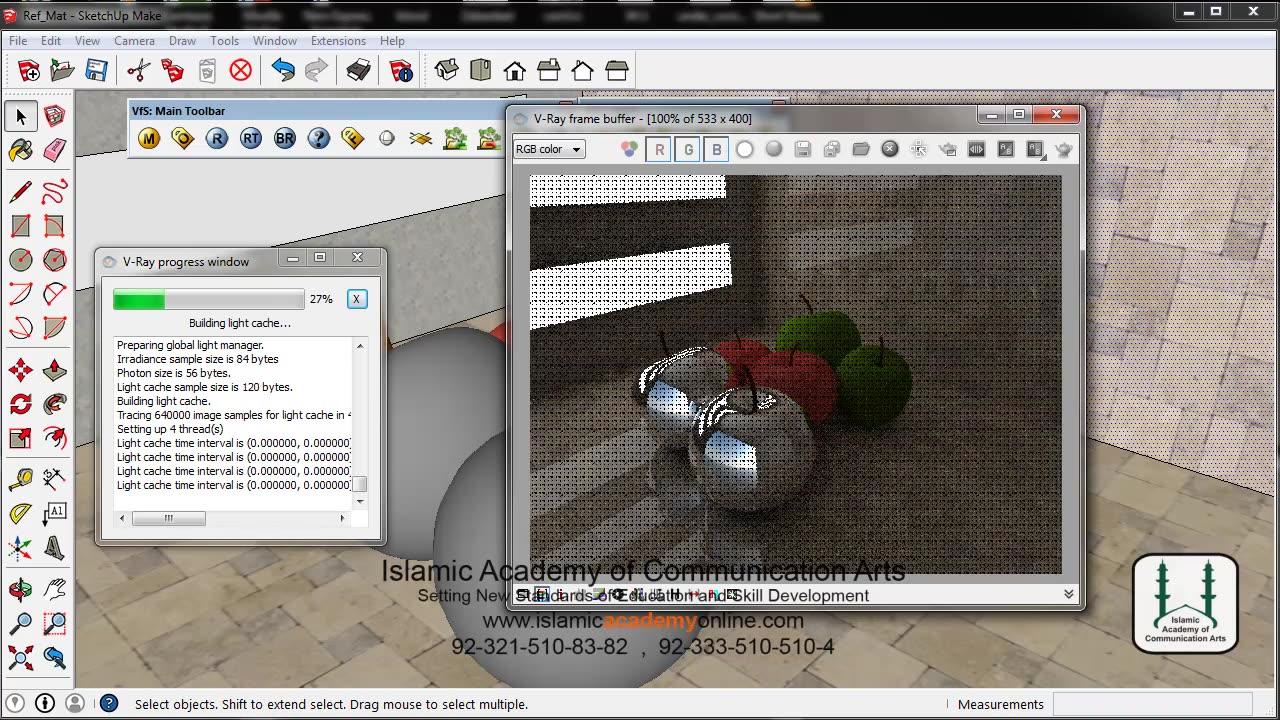Viewport: 1280px width, 720px height.
Task: Toggle green channel G in frame buffer
Action: coord(688,149)
